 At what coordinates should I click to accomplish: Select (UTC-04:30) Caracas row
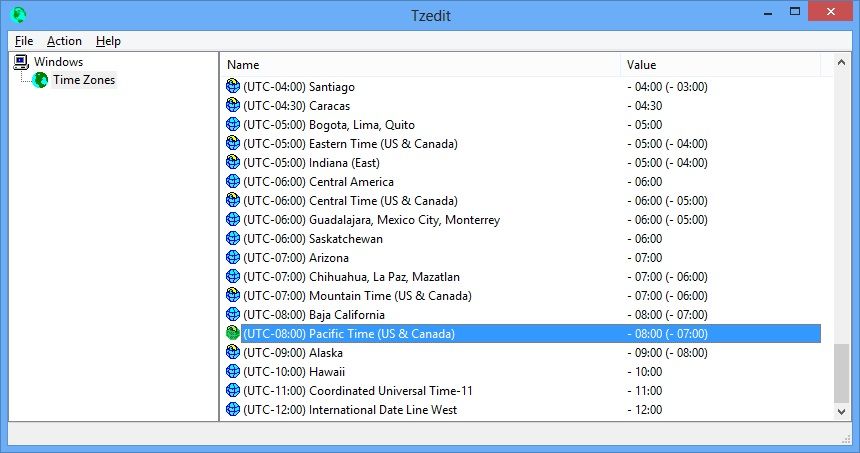coord(523,105)
